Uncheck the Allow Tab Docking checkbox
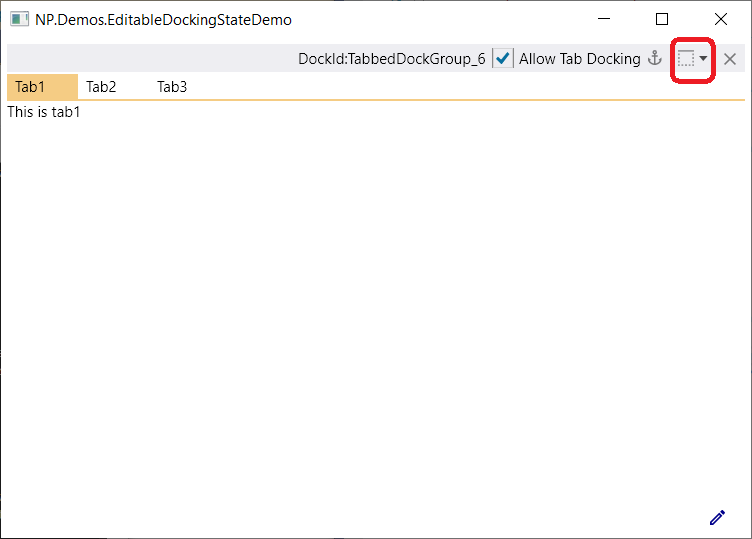 [503, 59]
